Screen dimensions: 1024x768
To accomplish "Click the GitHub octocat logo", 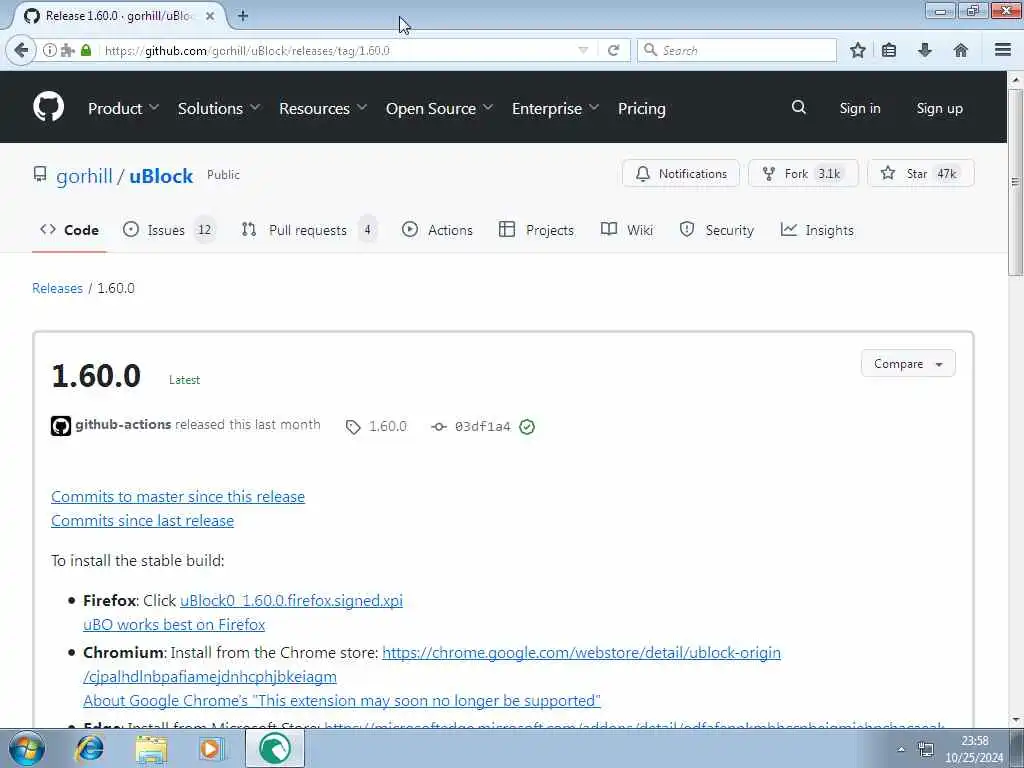I will pos(48,106).
